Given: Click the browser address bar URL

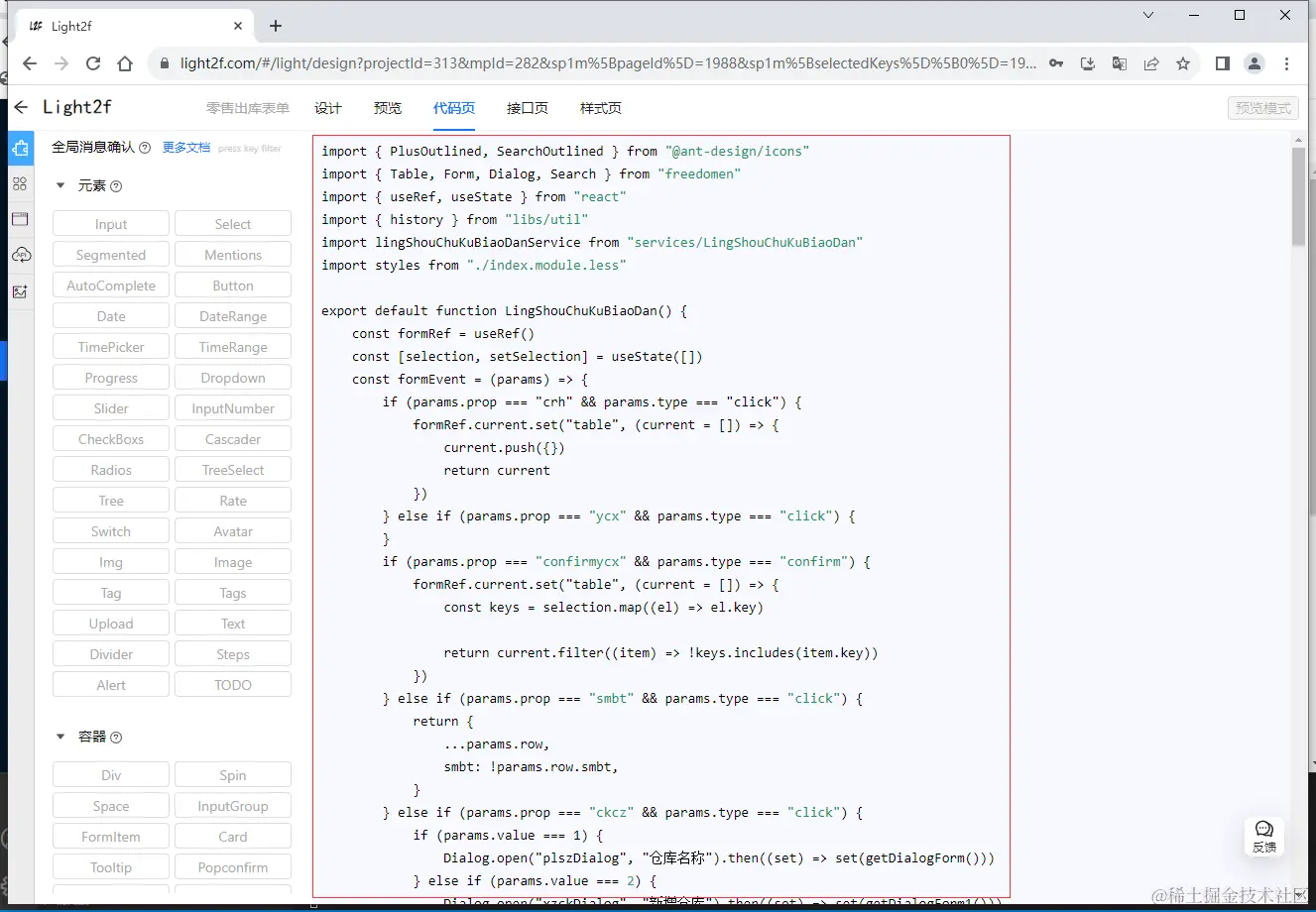Looking at the screenshot, I should (x=608, y=63).
